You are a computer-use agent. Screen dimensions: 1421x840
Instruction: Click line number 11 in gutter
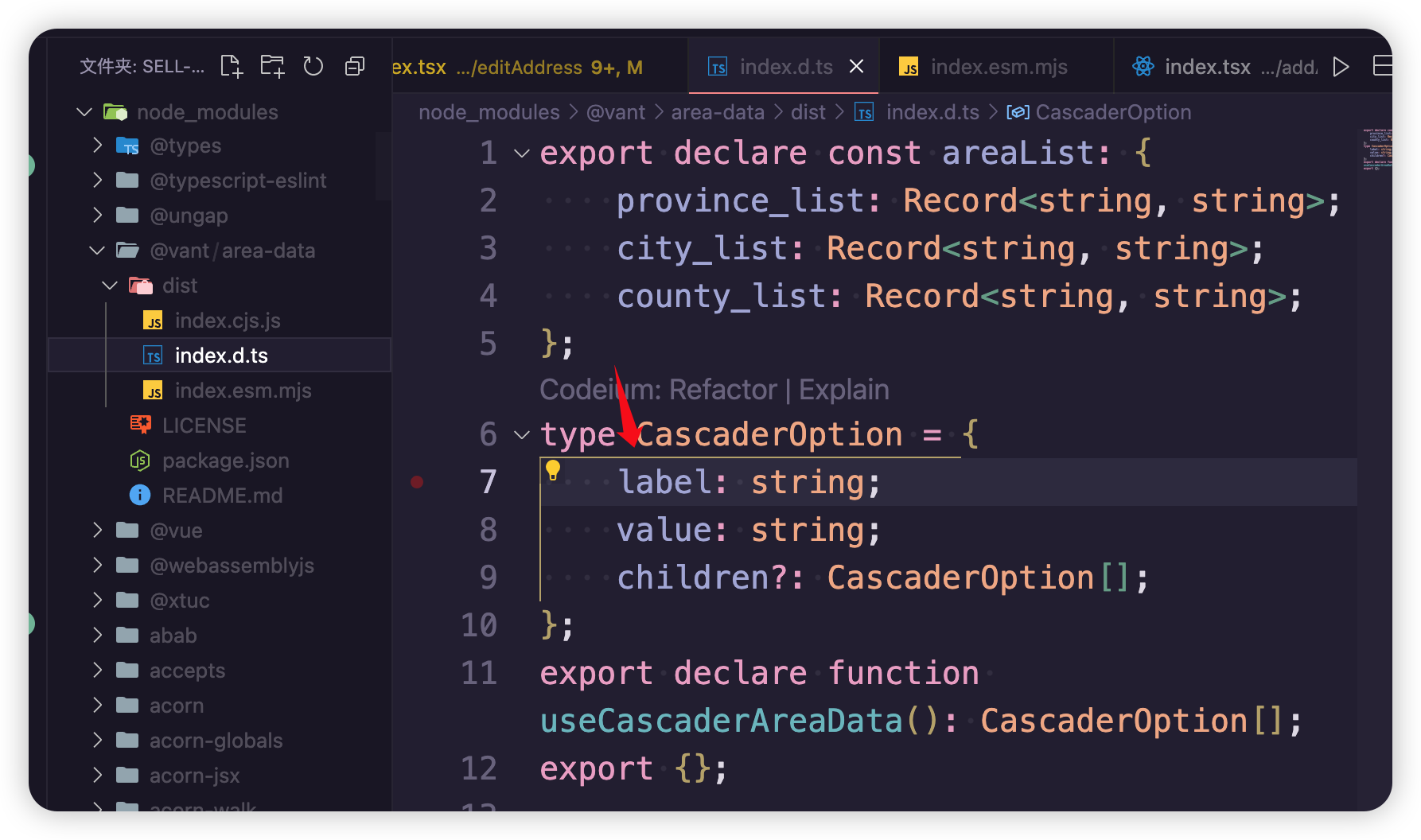(x=479, y=674)
